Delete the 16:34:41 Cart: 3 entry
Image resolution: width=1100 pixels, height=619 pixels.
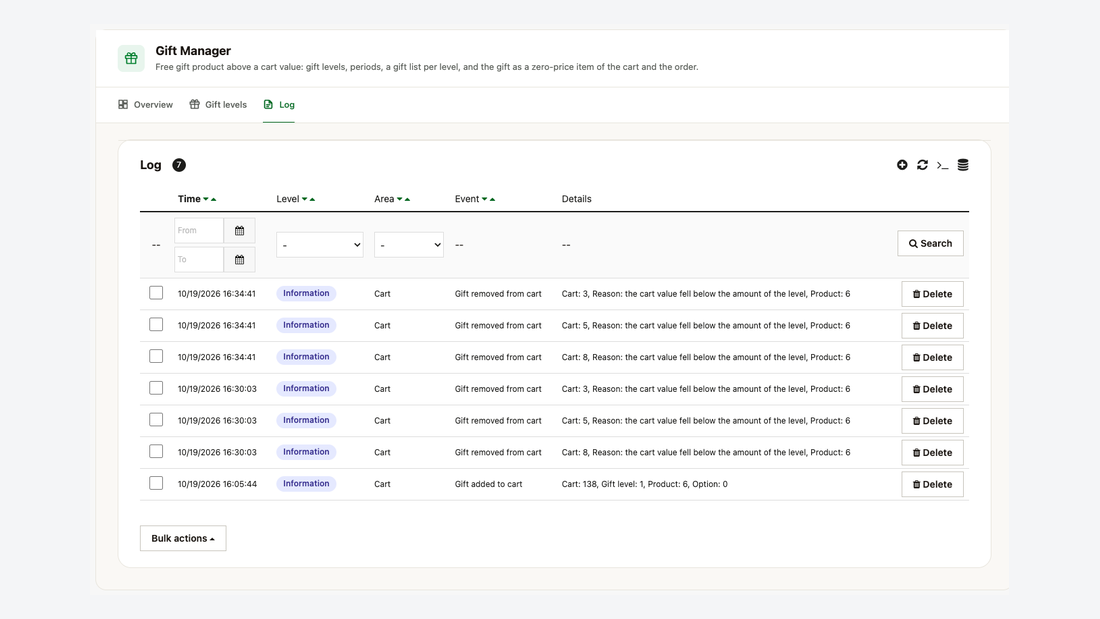click(932, 294)
